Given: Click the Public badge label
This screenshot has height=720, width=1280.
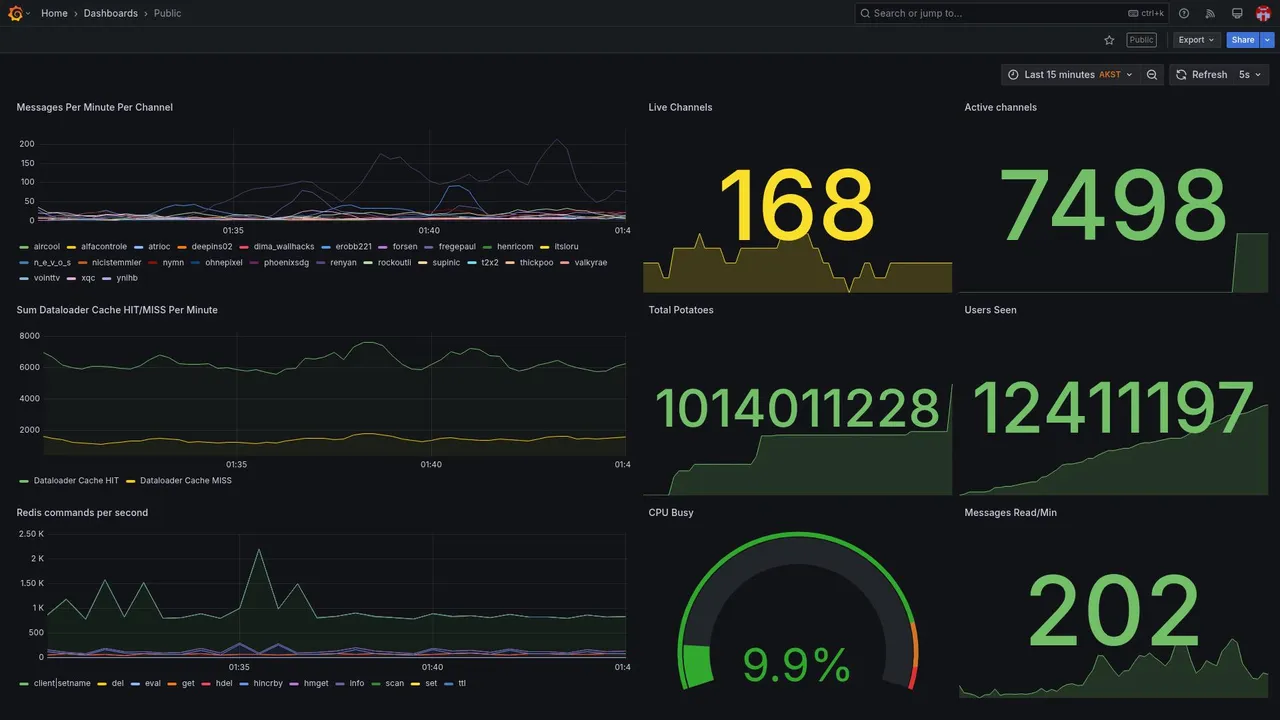Looking at the screenshot, I should pyautogui.click(x=1141, y=40).
